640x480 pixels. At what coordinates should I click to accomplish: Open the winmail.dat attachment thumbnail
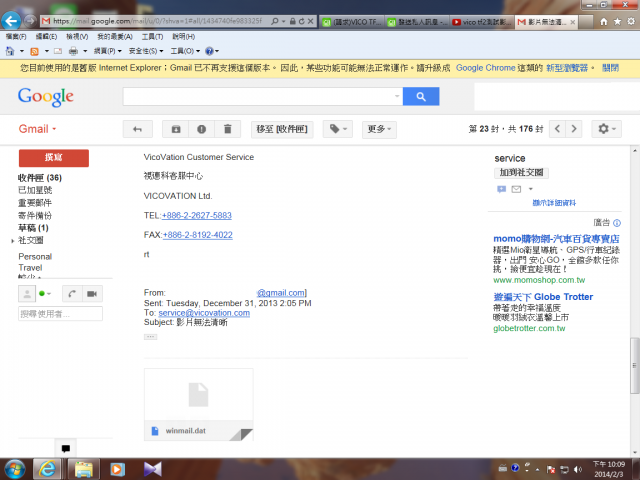(199, 404)
